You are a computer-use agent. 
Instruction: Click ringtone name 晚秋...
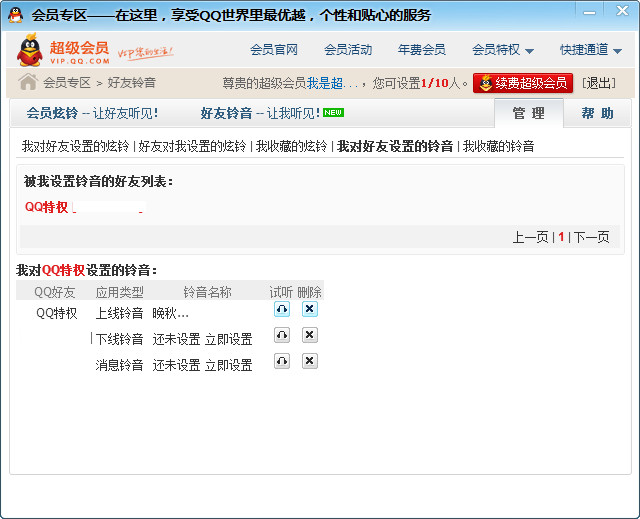tap(170, 313)
